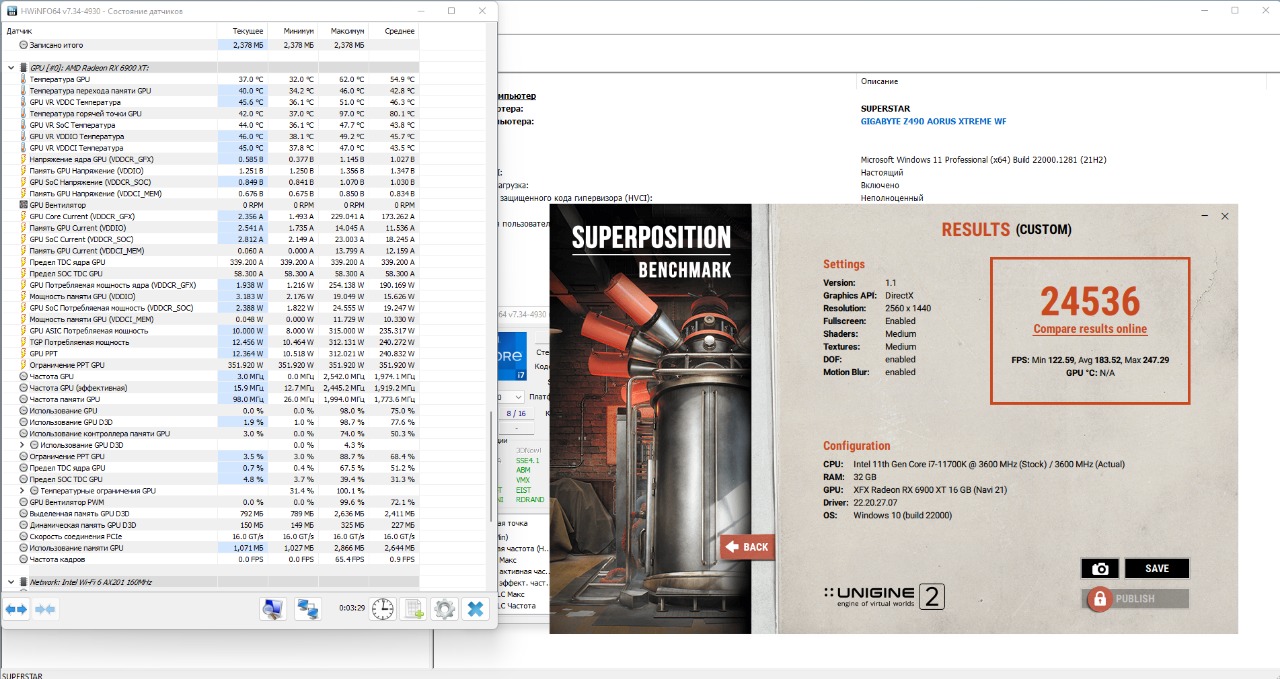Sort by the Максимум column header
Screen dimensions: 1280x679
coord(343,31)
